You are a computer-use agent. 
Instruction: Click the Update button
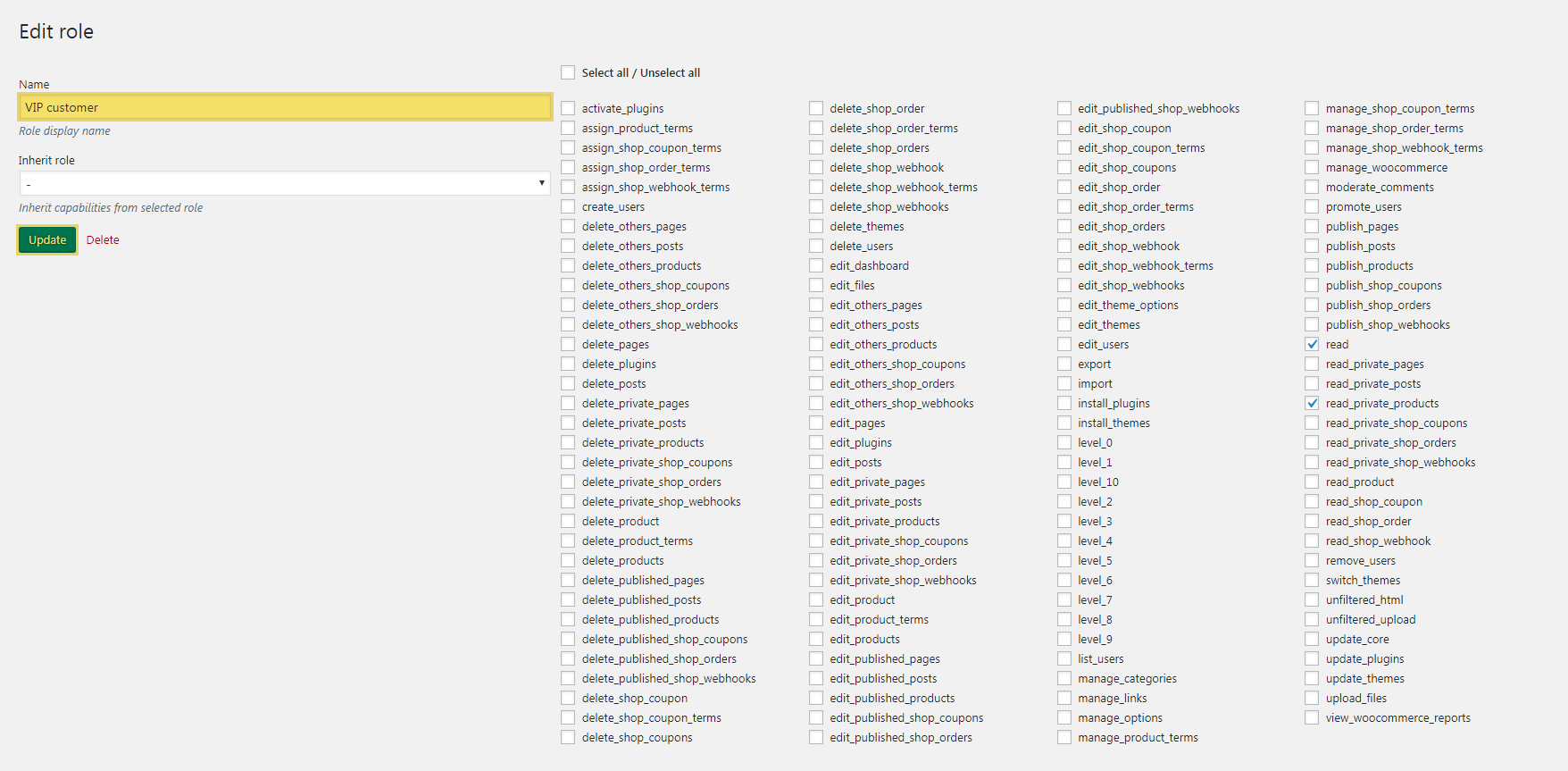pyautogui.click(x=47, y=239)
